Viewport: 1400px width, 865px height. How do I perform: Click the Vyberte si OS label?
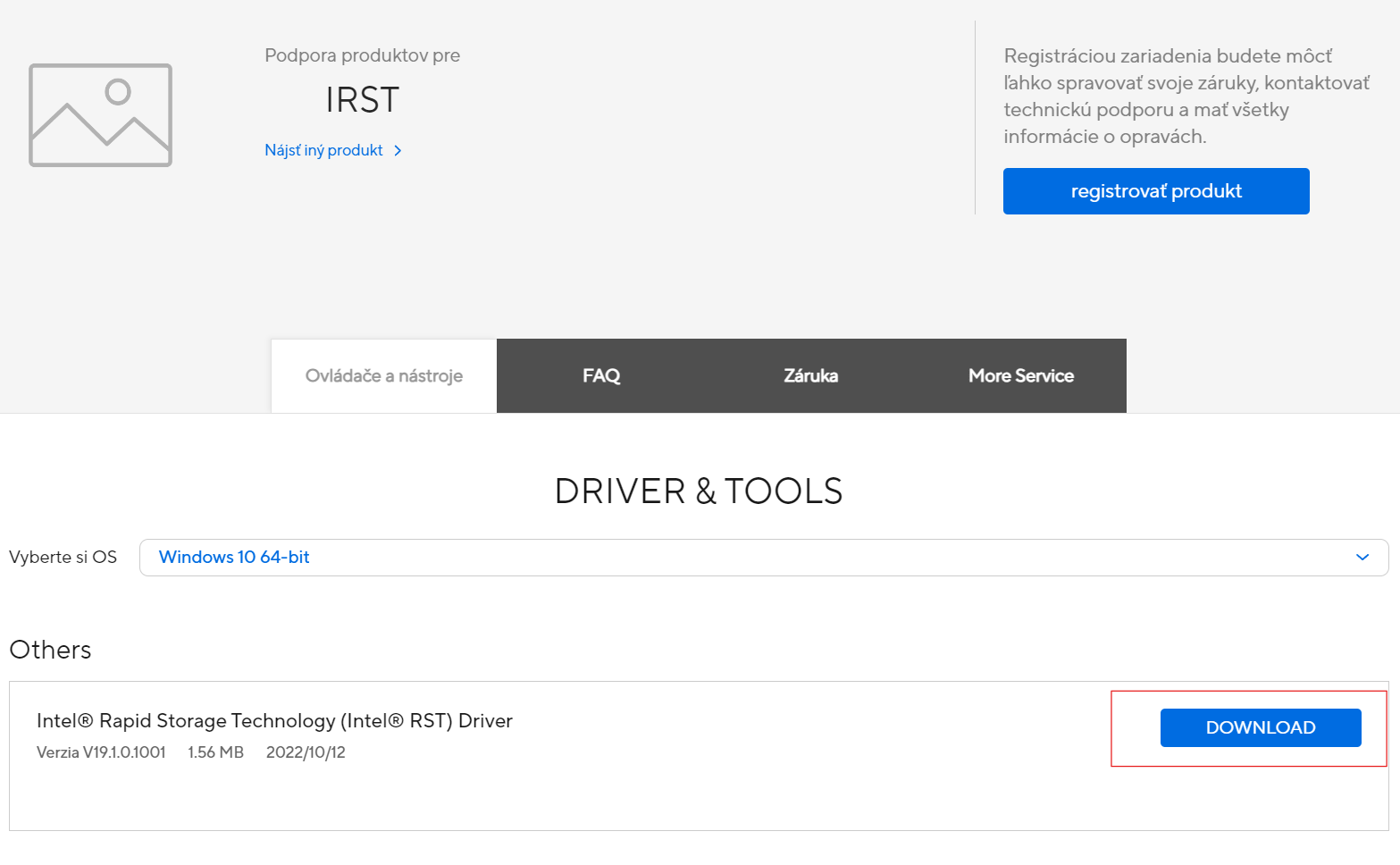(63, 557)
